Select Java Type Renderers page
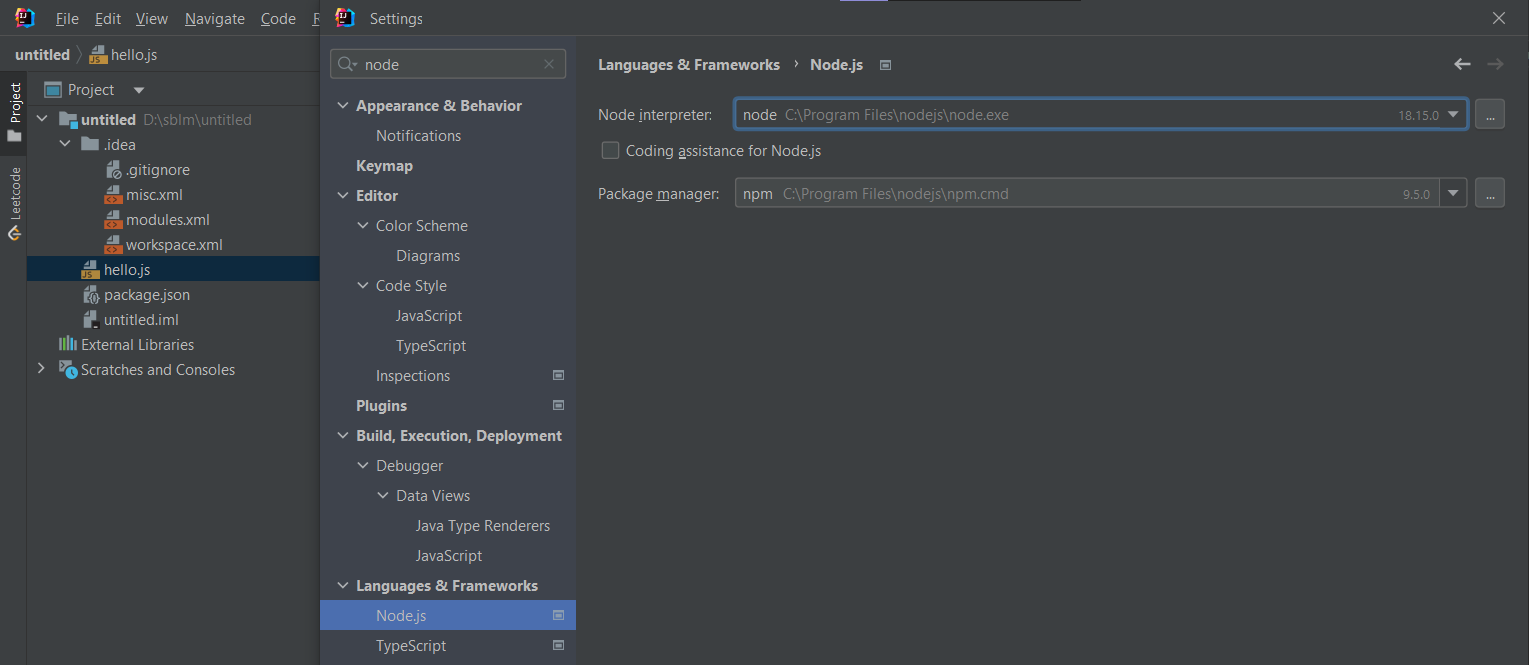The height and width of the screenshot is (665, 1529). point(483,526)
